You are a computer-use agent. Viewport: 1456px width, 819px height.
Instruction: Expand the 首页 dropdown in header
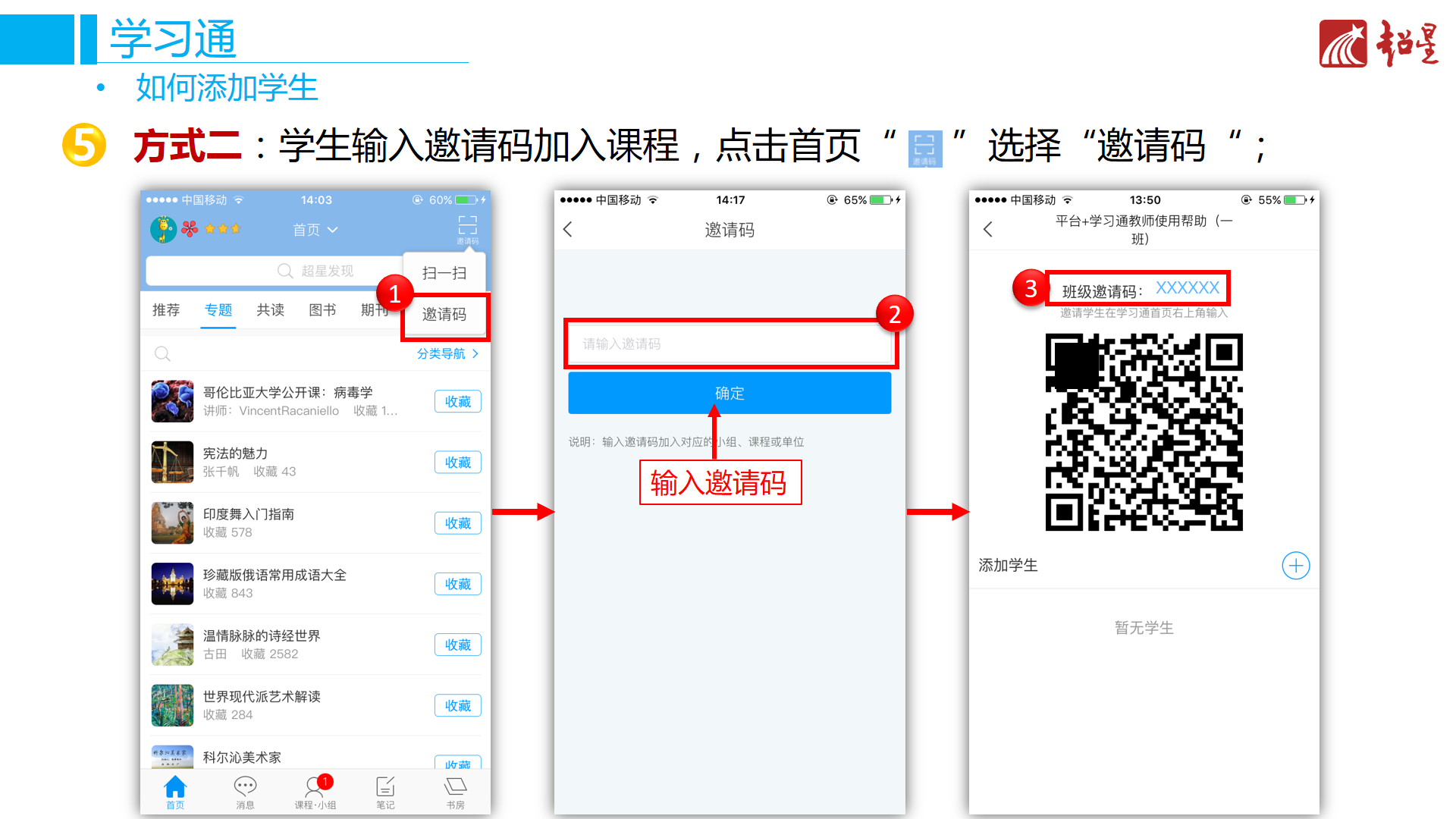click(x=315, y=230)
